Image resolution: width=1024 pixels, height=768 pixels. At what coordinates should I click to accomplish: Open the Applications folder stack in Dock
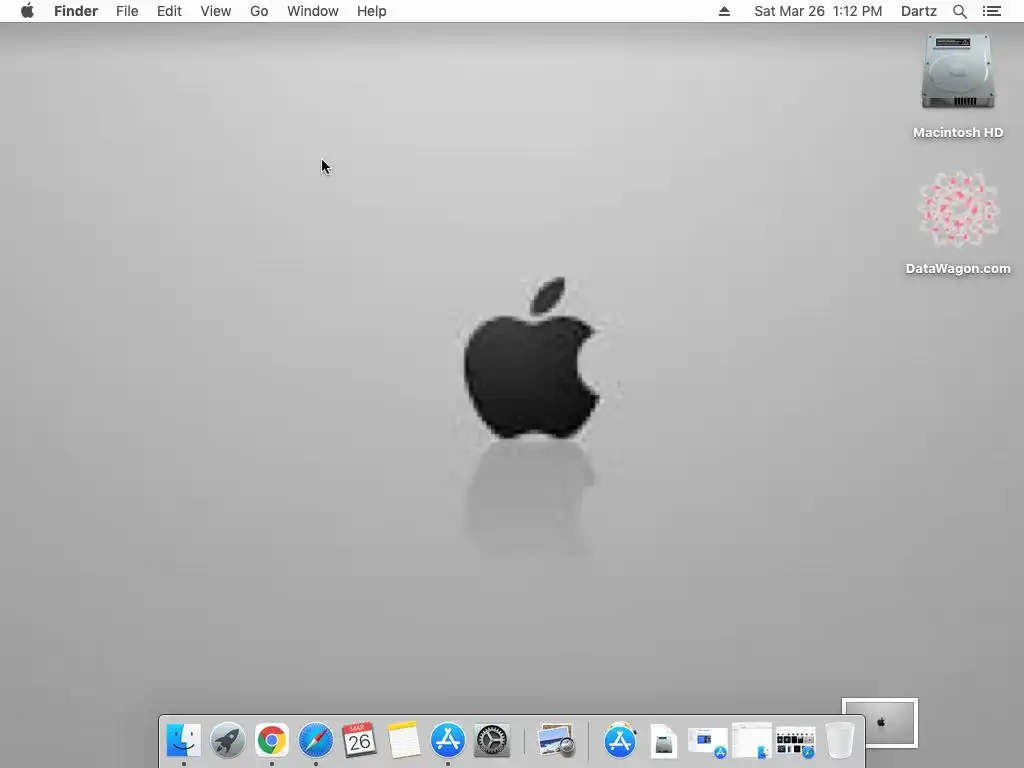point(620,741)
